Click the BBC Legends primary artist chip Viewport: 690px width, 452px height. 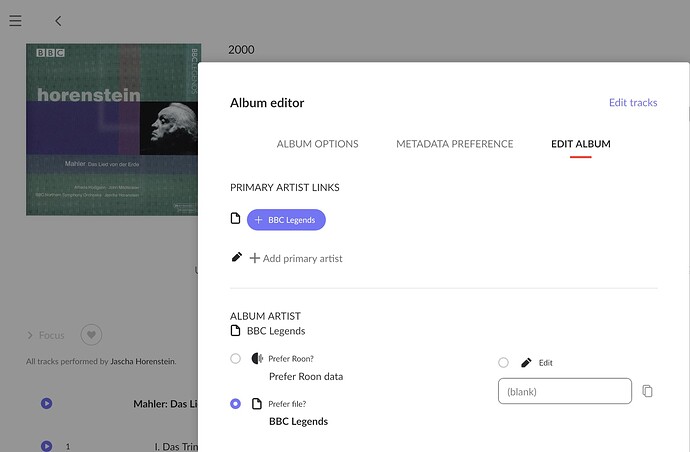pyautogui.click(x=286, y=220)
